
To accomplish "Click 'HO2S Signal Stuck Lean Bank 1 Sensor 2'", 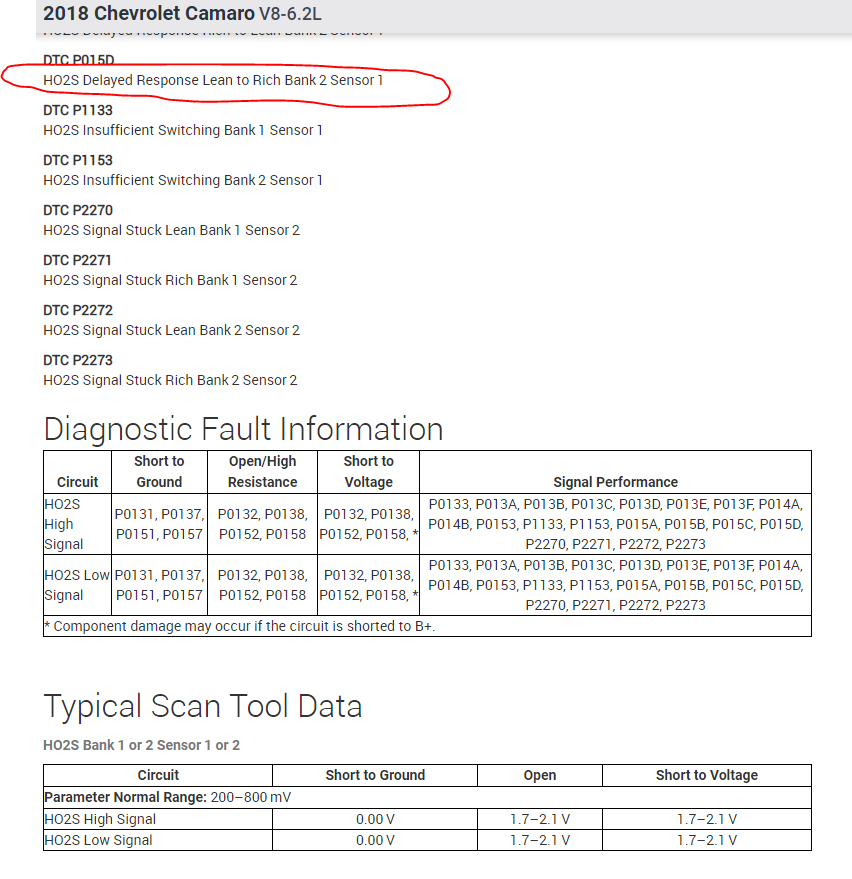I will (x=172, y=230).
